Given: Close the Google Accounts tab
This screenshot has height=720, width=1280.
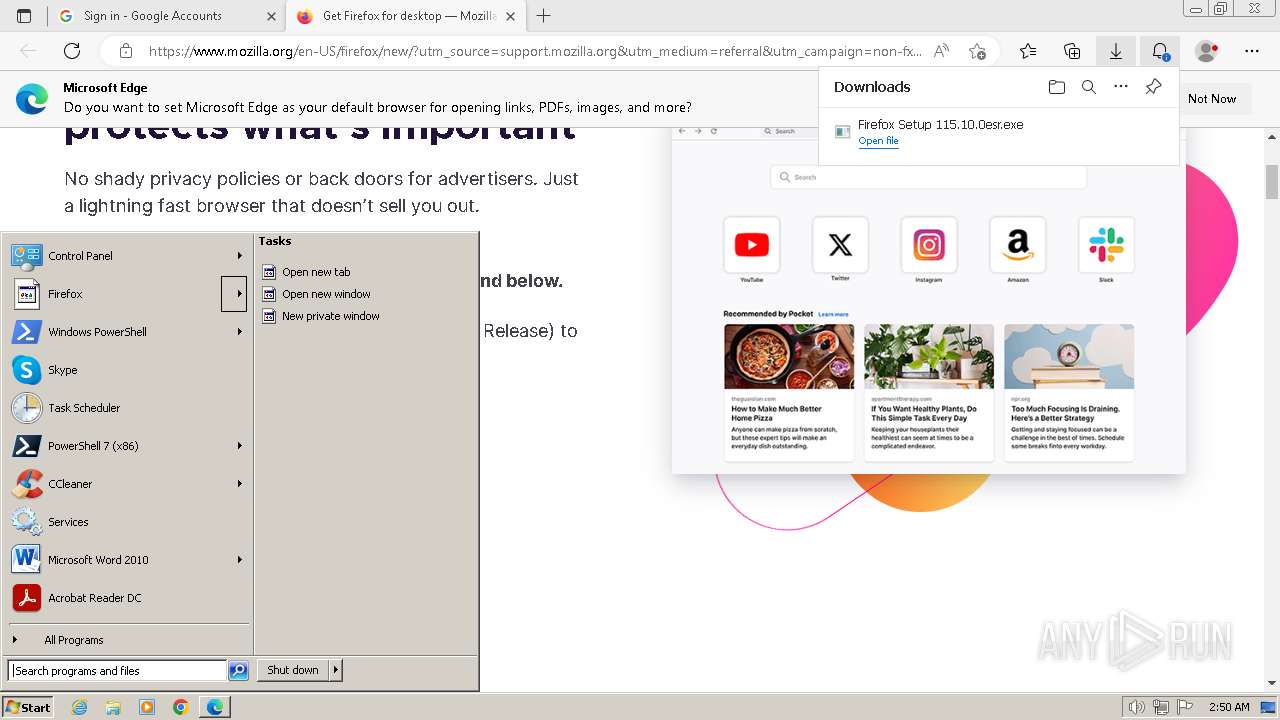Looking at the screenshot, I should pos(272,16).
